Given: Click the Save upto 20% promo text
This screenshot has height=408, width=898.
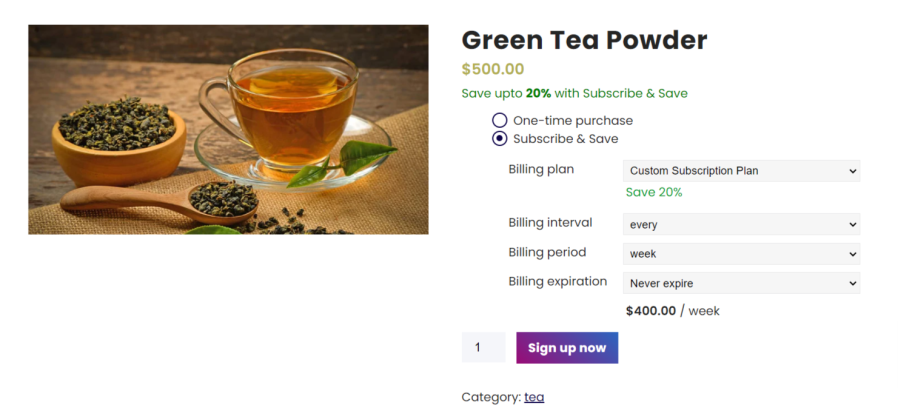Looking at the screenshot, I should [x=574, y=93].
